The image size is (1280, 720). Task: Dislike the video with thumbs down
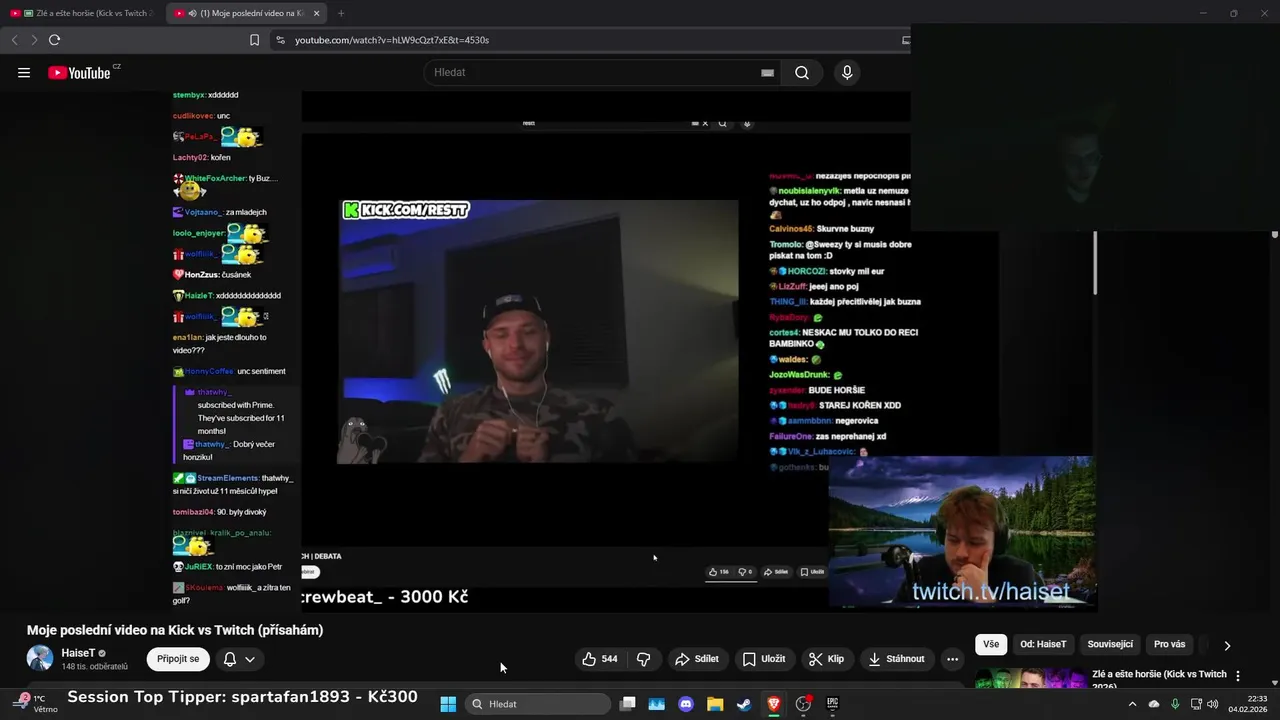(643, 659)
